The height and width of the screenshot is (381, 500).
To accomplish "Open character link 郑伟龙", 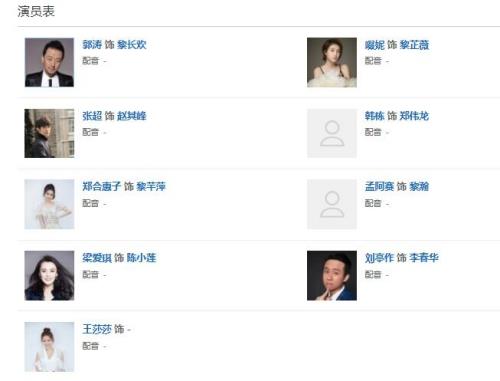I will 414,116.
